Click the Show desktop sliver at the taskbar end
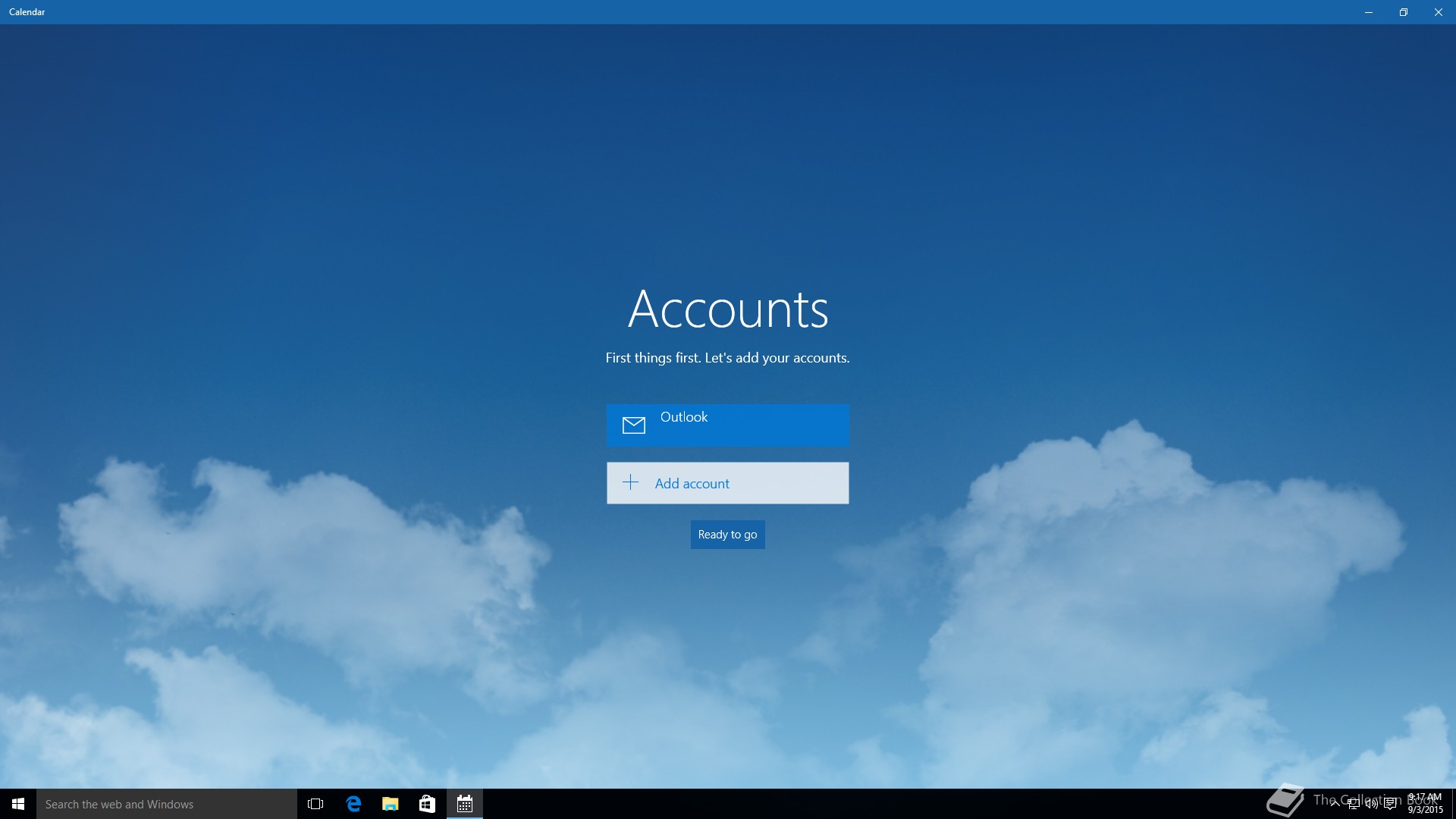This screenshot has width=1456, height=819. pos(1453,804)
